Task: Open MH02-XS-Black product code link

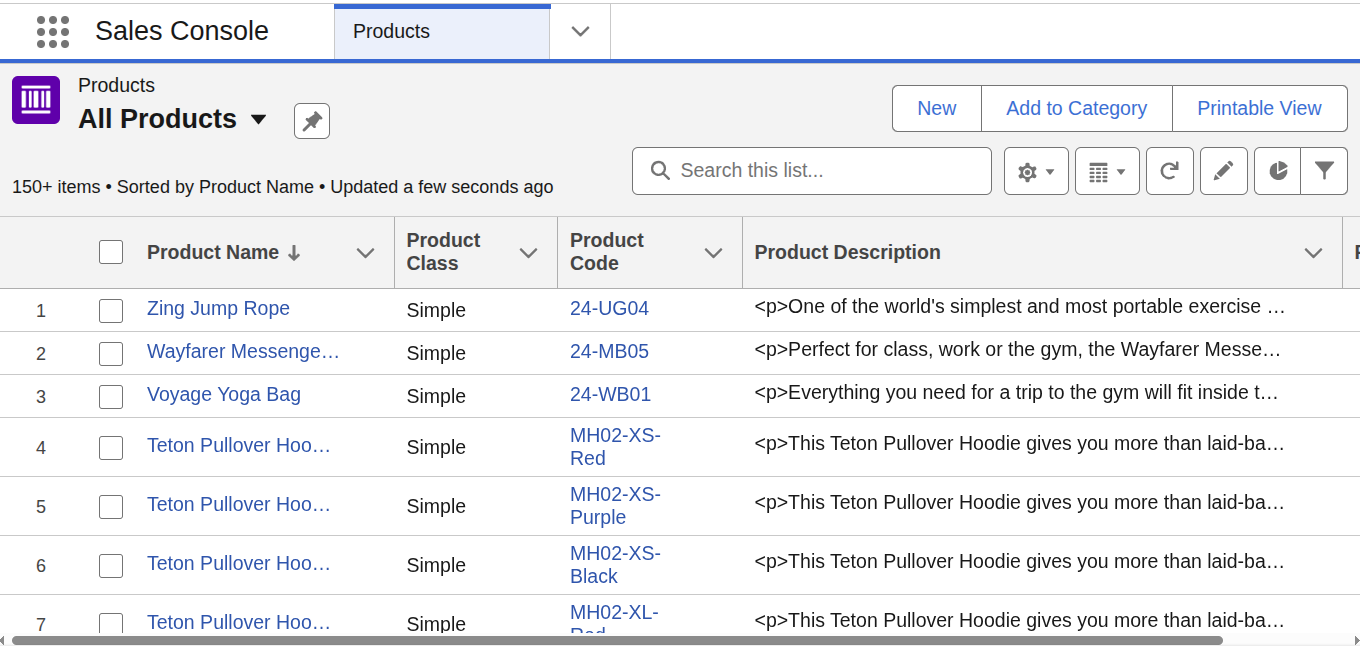Action: click(x=615, y=565)
